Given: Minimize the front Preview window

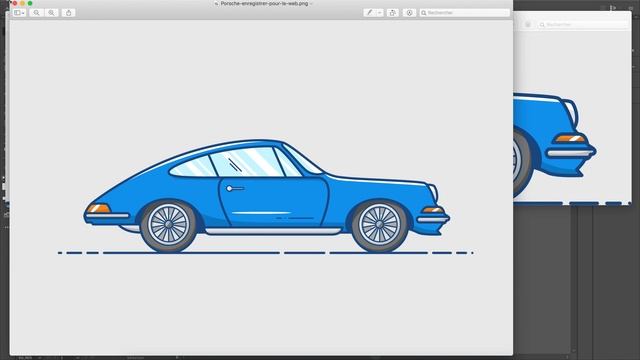Looking at the screenshot, I should point(22,3).
